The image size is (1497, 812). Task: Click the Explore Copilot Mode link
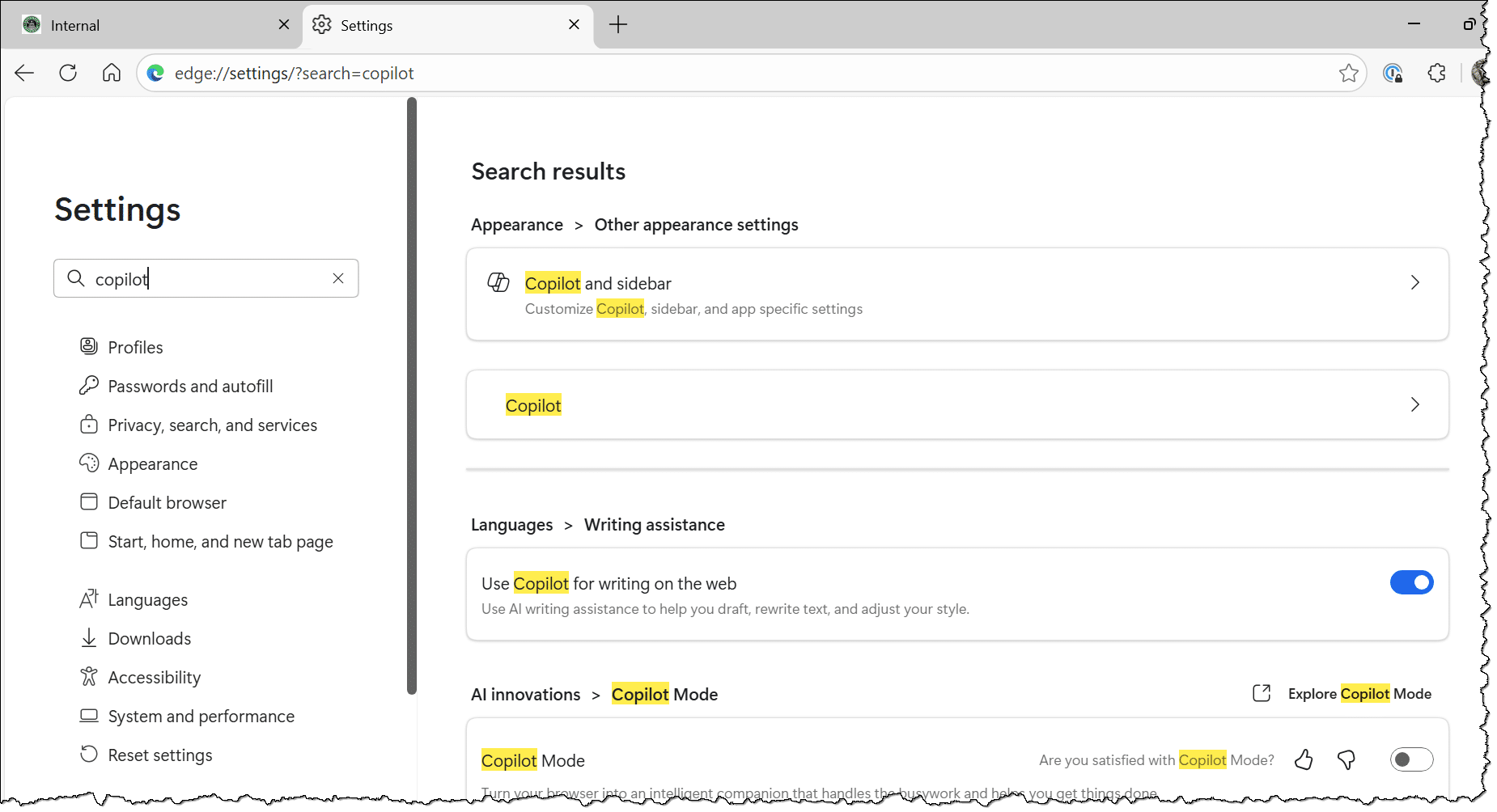click(x=1359, y=694)
